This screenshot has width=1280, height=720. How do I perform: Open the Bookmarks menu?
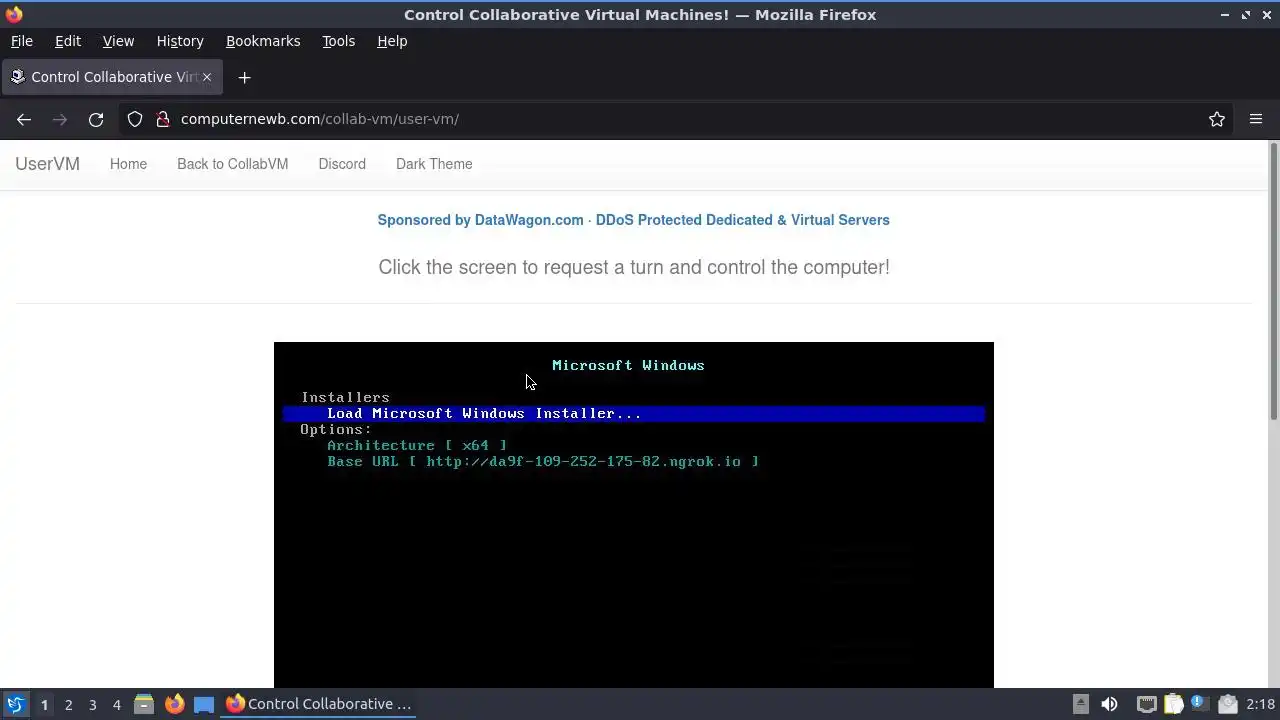[x=263, y=41]
